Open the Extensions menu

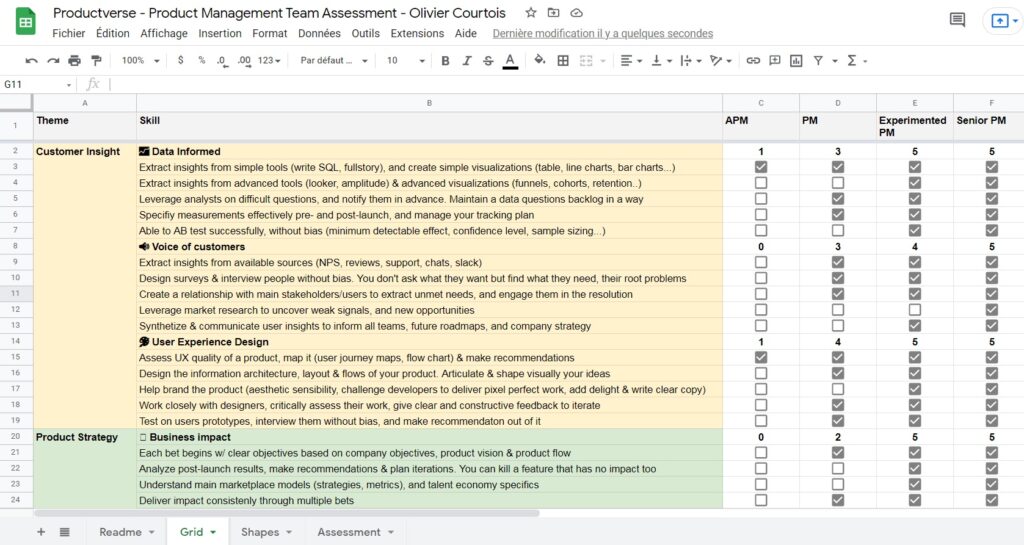point(417,33)
